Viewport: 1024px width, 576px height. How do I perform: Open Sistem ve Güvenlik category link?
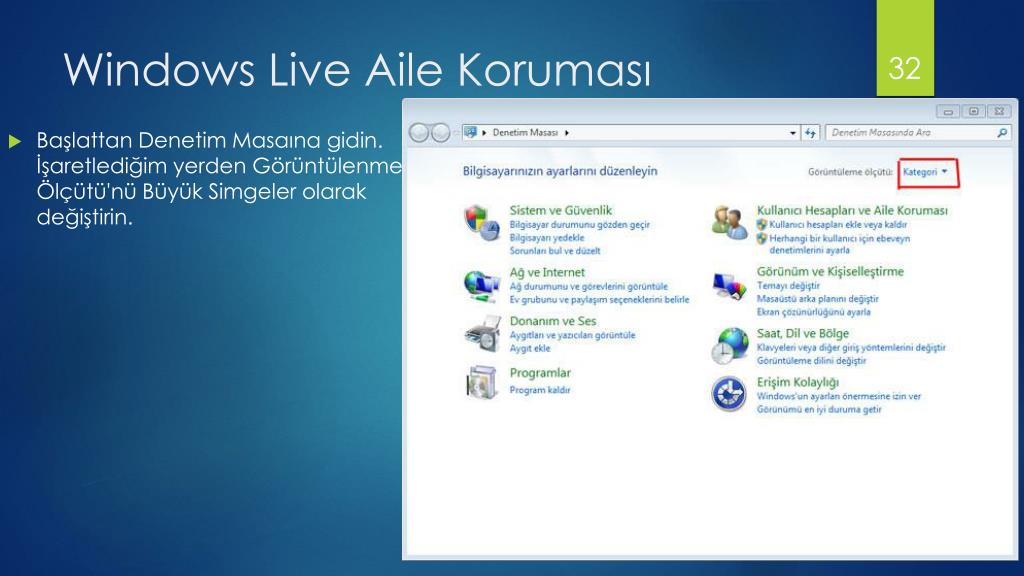(560, 210)
